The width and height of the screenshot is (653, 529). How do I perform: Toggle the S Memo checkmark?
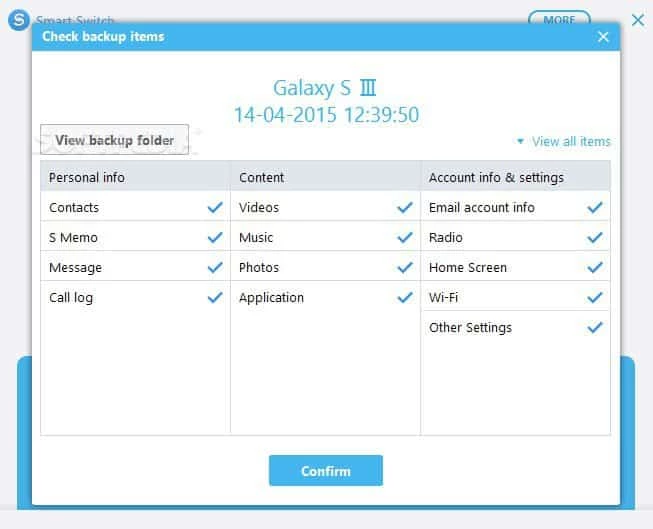tap(214, 237)
